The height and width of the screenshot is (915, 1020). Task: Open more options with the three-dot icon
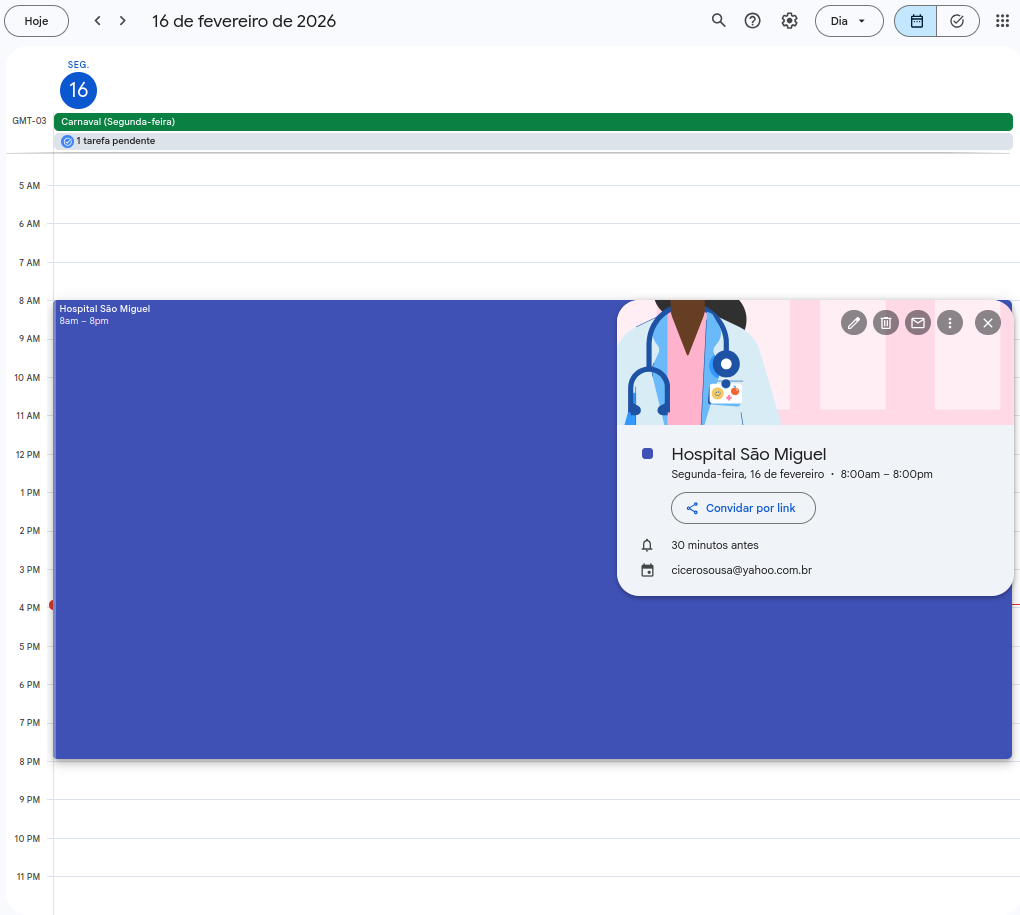pos(949,322)
